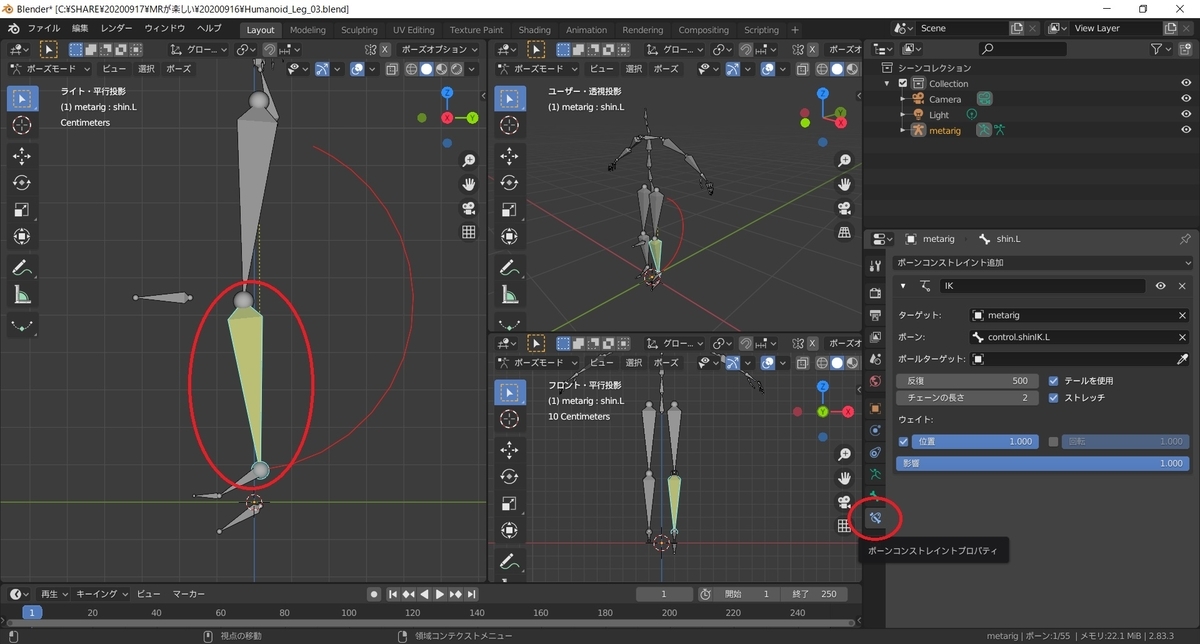The height and width of the screenshot is (644, 1200).
Task: Open the 編集 menu
Action: coord(81,29)
